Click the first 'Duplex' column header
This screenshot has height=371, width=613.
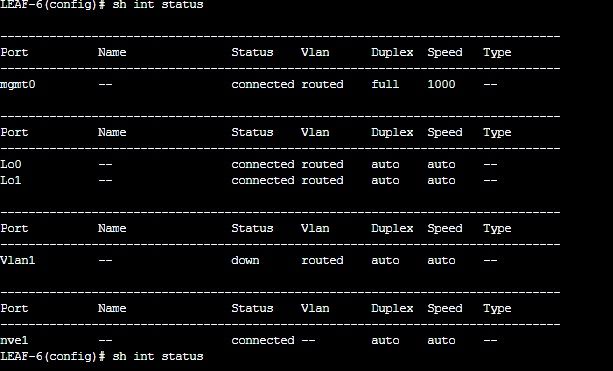point(392,52)
